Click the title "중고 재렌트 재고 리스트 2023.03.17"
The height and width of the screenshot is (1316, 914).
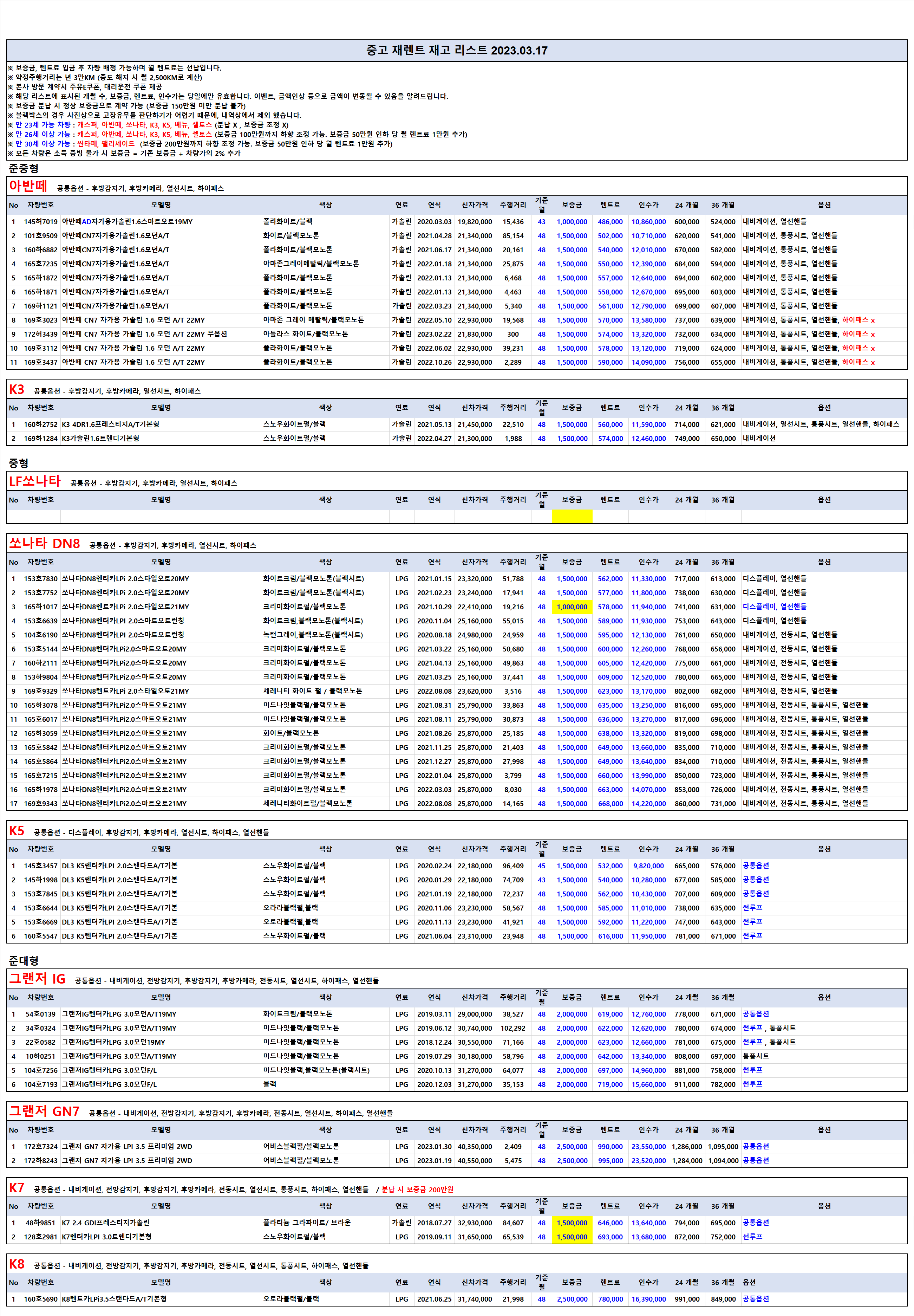(456, 50)
